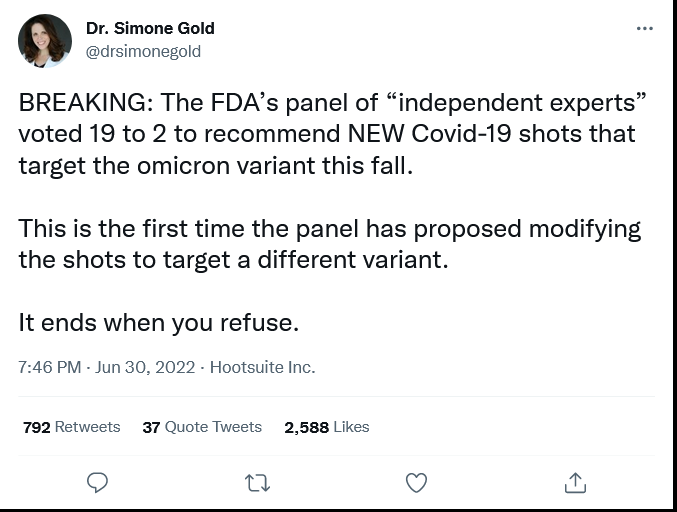Retweet using the arrows icon

(257, 483)
